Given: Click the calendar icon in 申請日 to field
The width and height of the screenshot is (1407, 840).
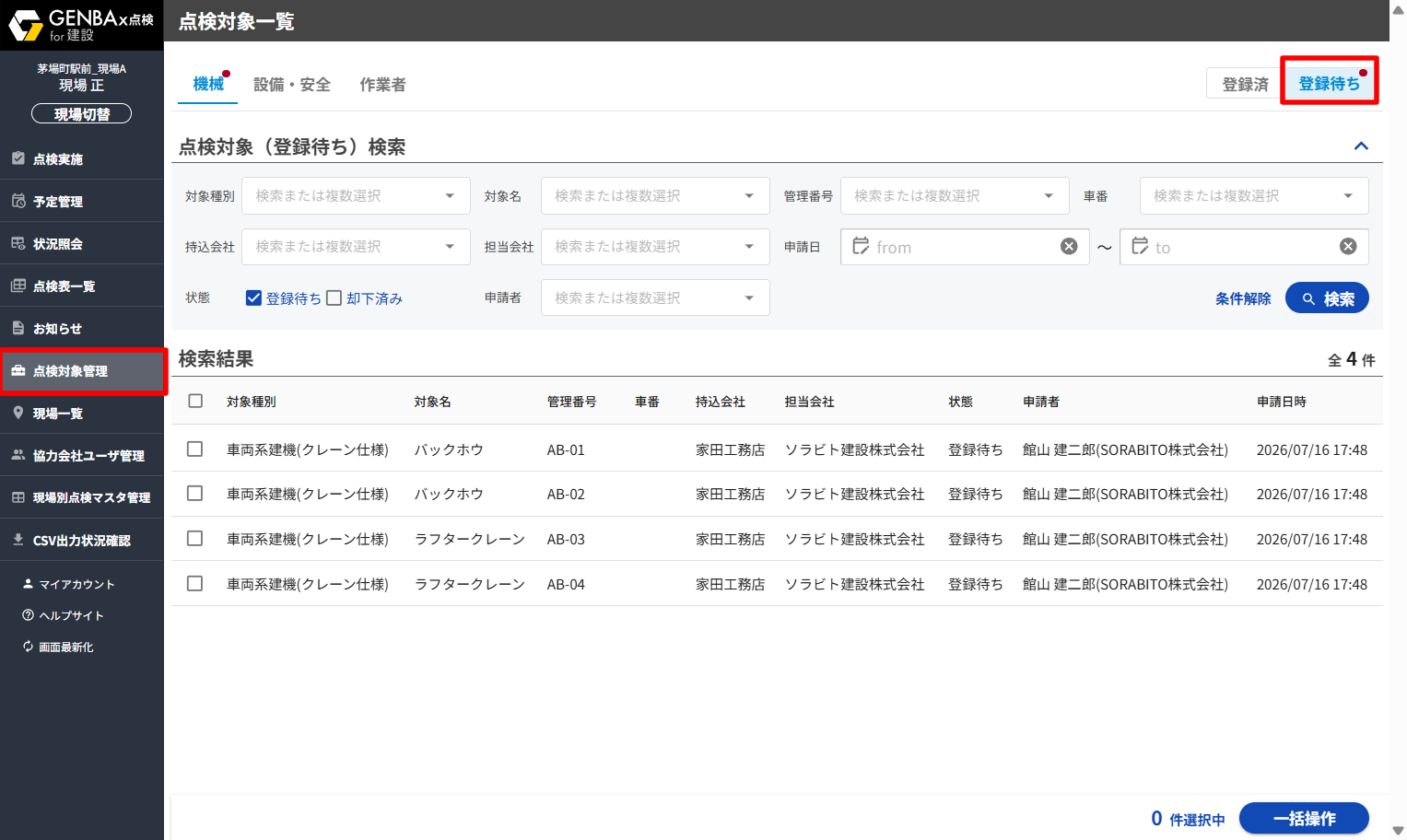Looking at the screenshot, I should tap(1140, 246).
